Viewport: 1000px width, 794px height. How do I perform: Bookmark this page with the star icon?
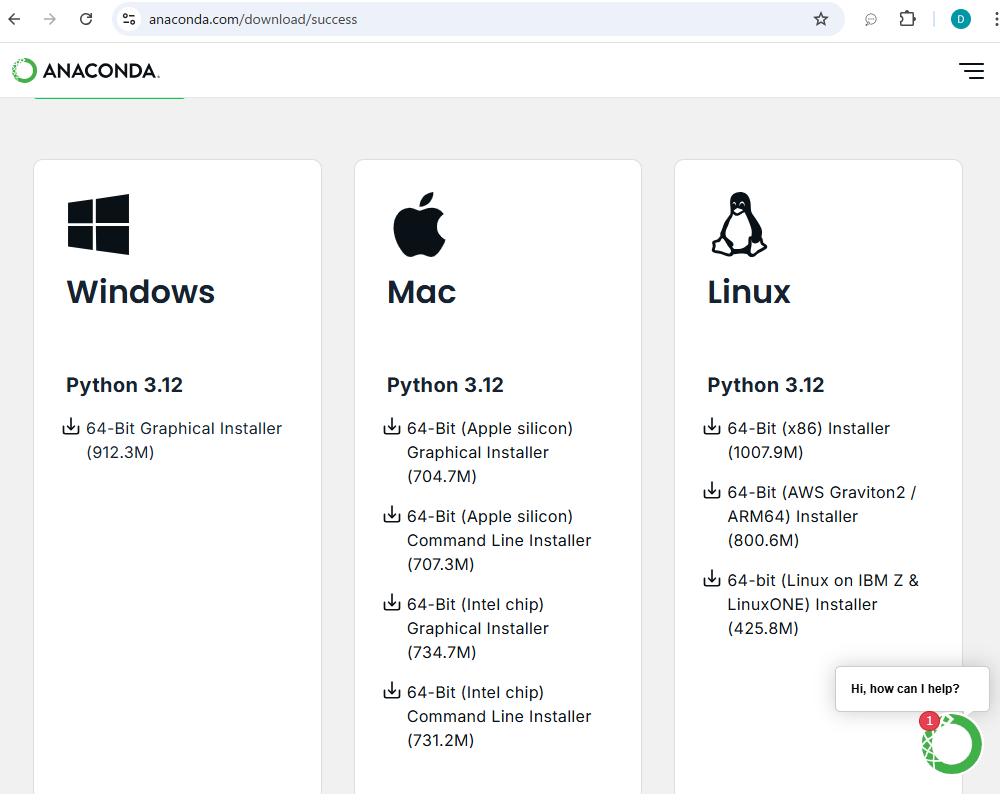click(821, 19)
